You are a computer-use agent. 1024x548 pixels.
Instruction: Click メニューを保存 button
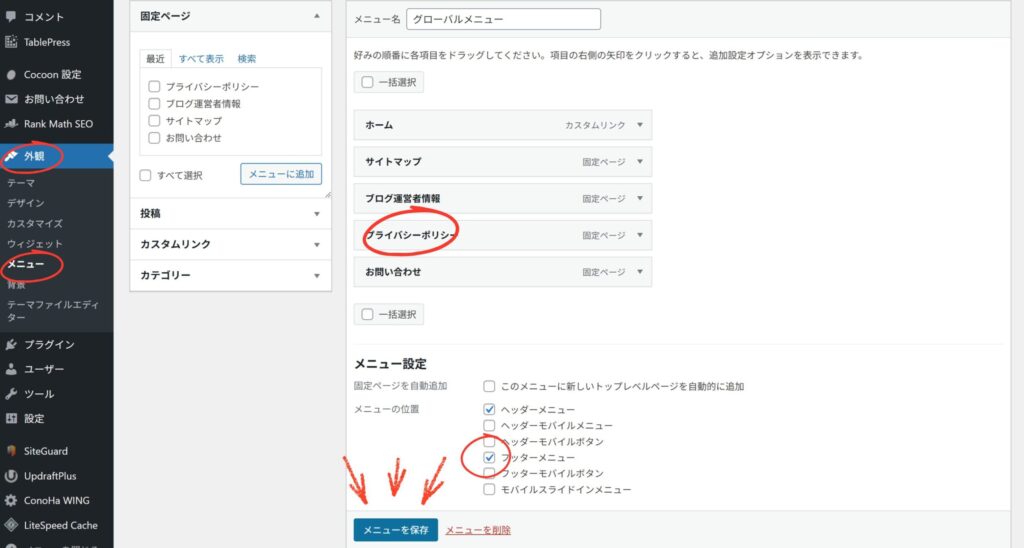click(x=396, y=530)
